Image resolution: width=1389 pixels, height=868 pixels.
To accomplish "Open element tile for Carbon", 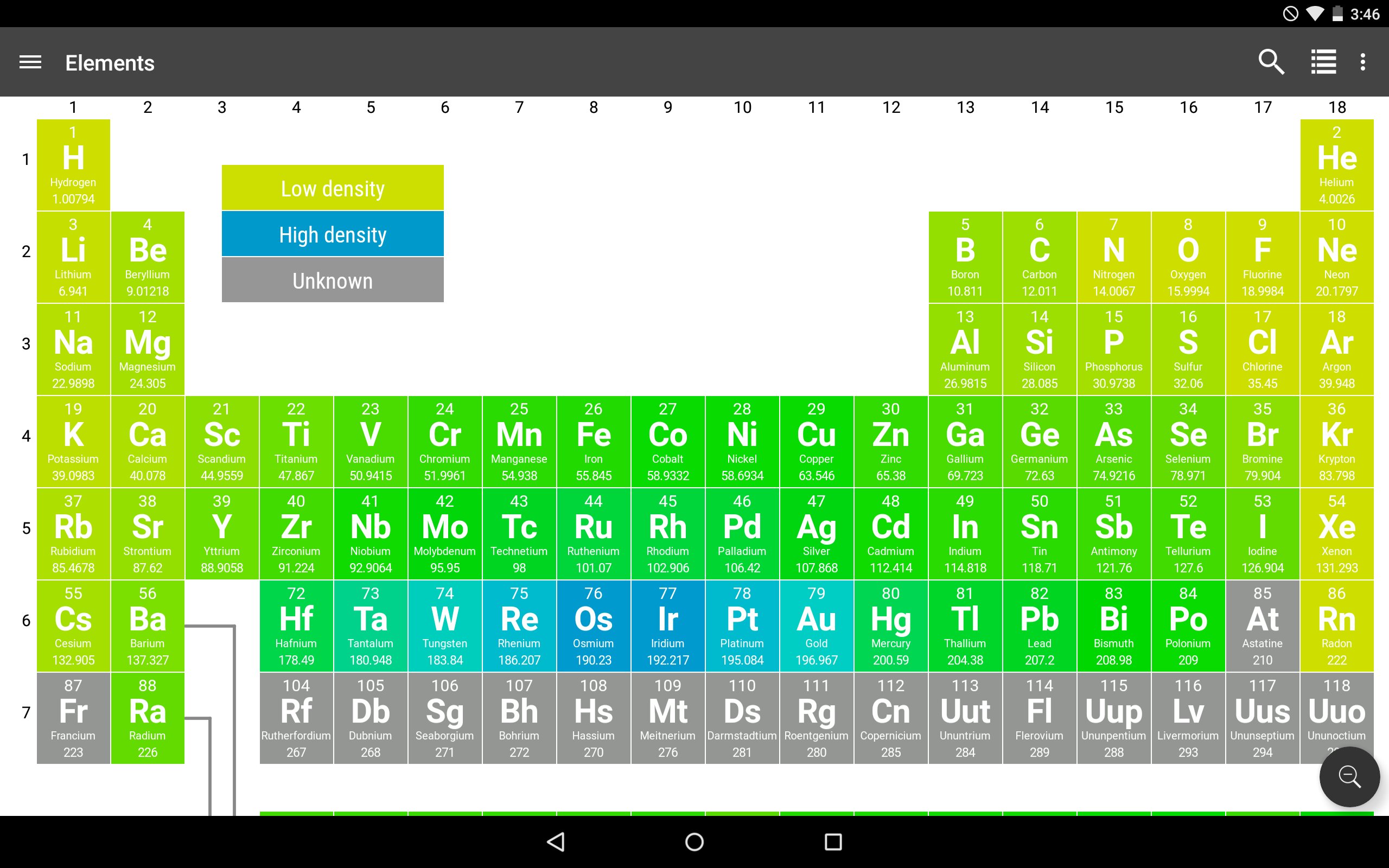I will tap(1039, 257).
